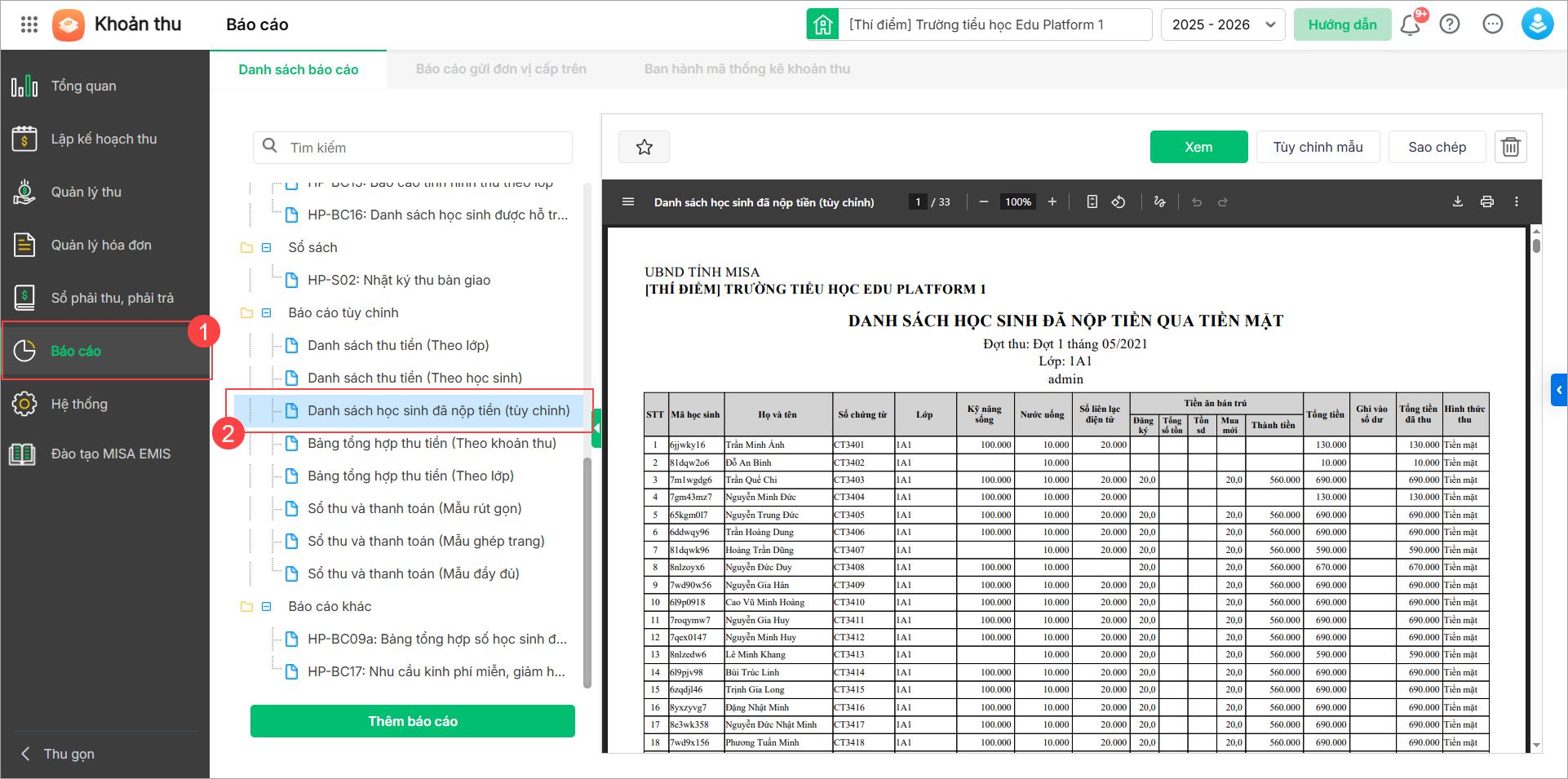This screenshot has height=779, width=1568.
Task: Click the green Xem button
Action: click(1198, 147)
